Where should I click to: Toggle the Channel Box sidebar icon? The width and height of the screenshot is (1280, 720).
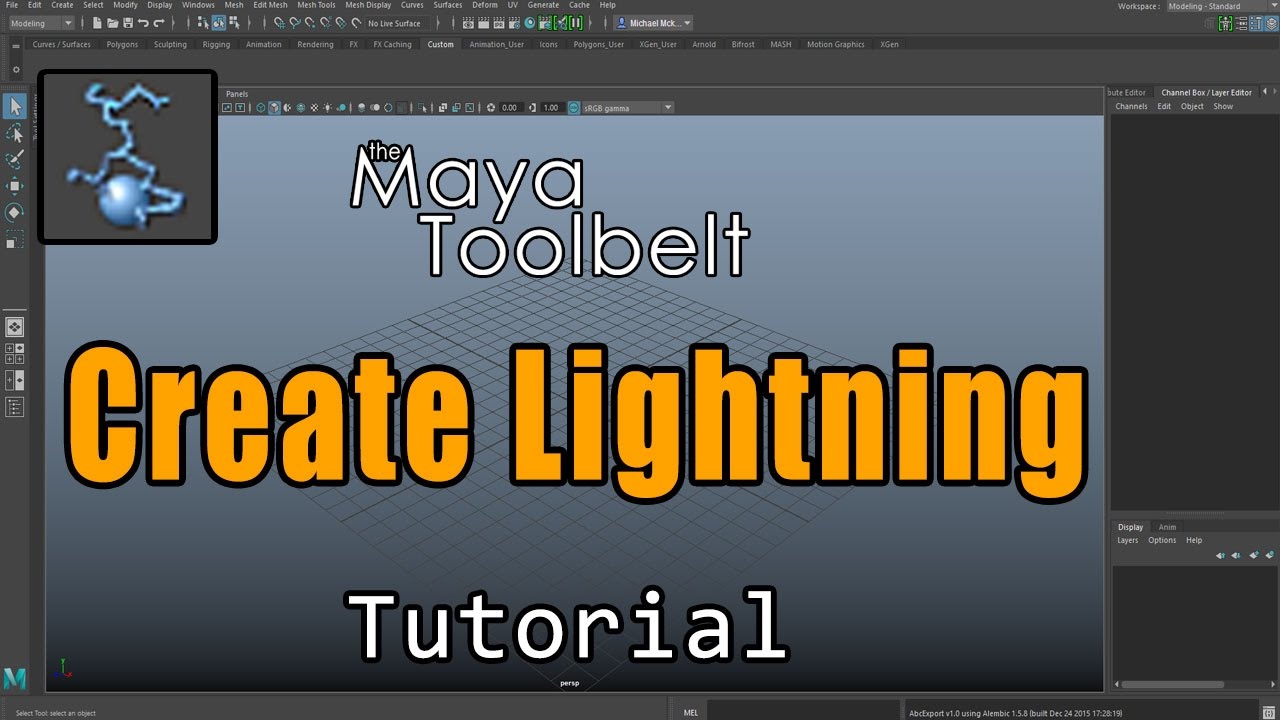tap(1271, 23)
